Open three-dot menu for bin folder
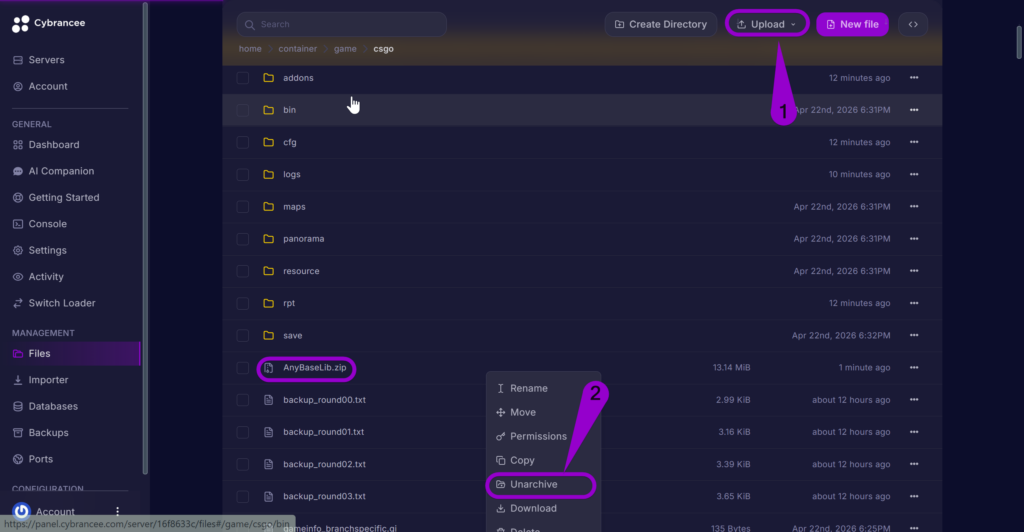Screen dimensions: 1024x532 914,110
